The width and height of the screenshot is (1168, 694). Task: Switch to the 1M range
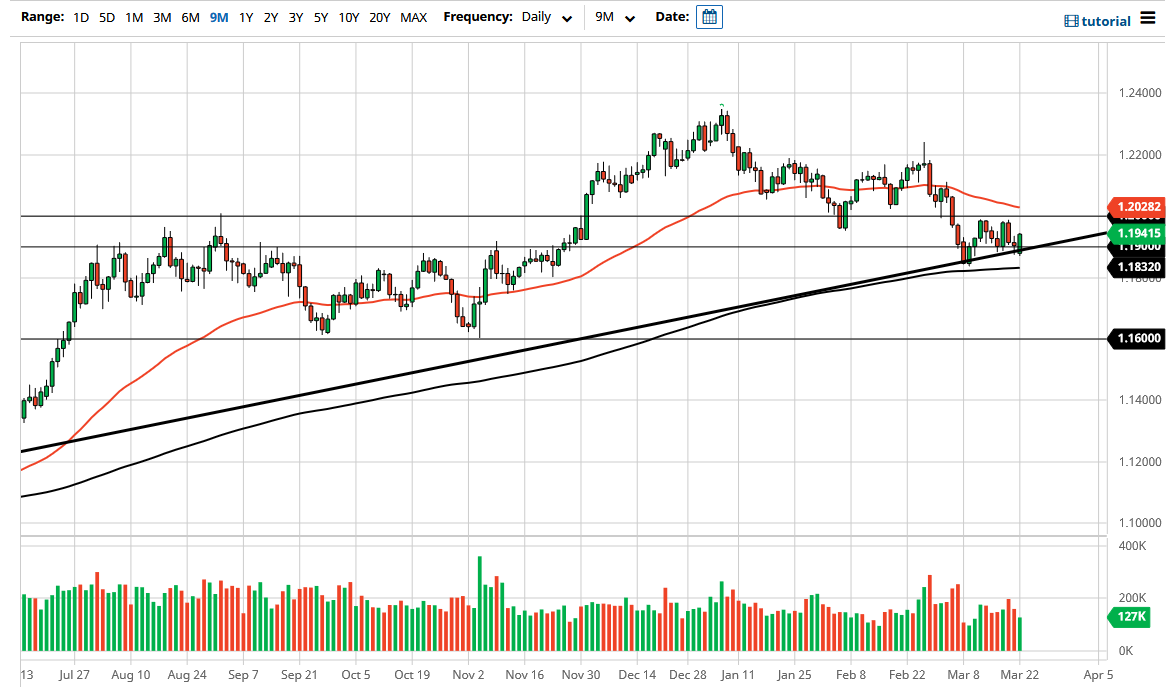[134, 17]
